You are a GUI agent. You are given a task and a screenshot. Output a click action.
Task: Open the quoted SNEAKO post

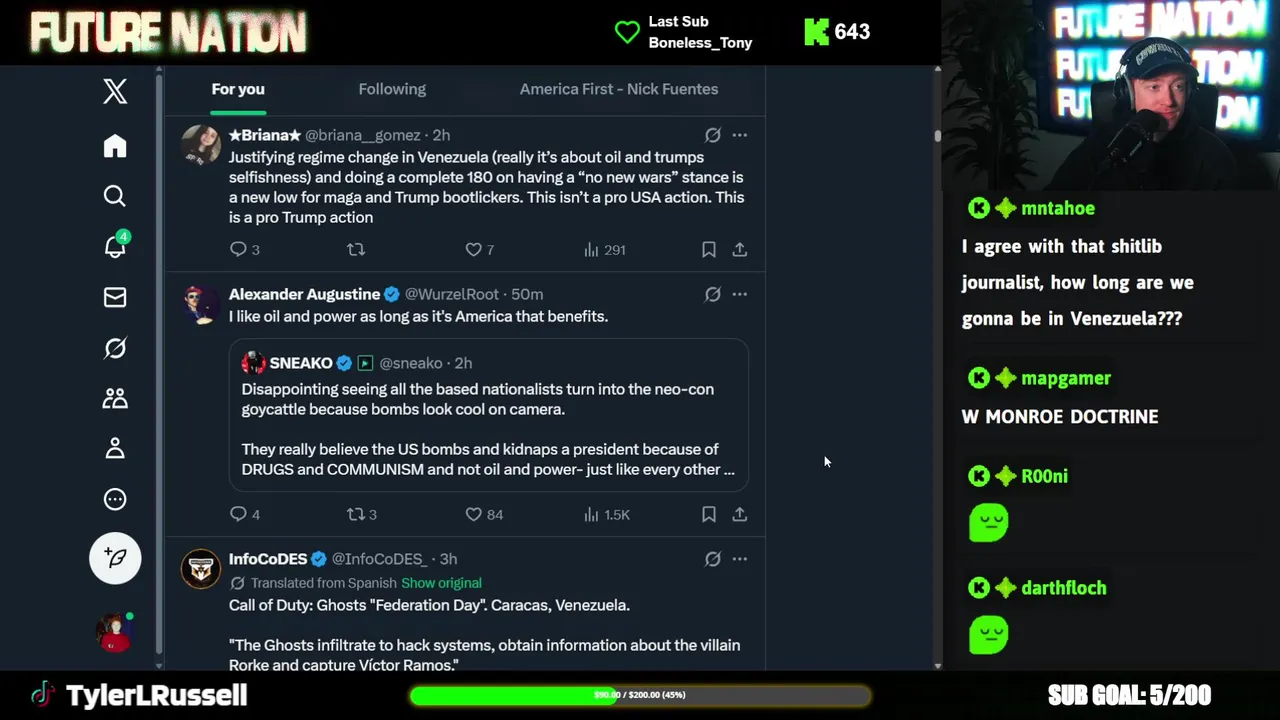pyautogui.click(x=488, y=420)
